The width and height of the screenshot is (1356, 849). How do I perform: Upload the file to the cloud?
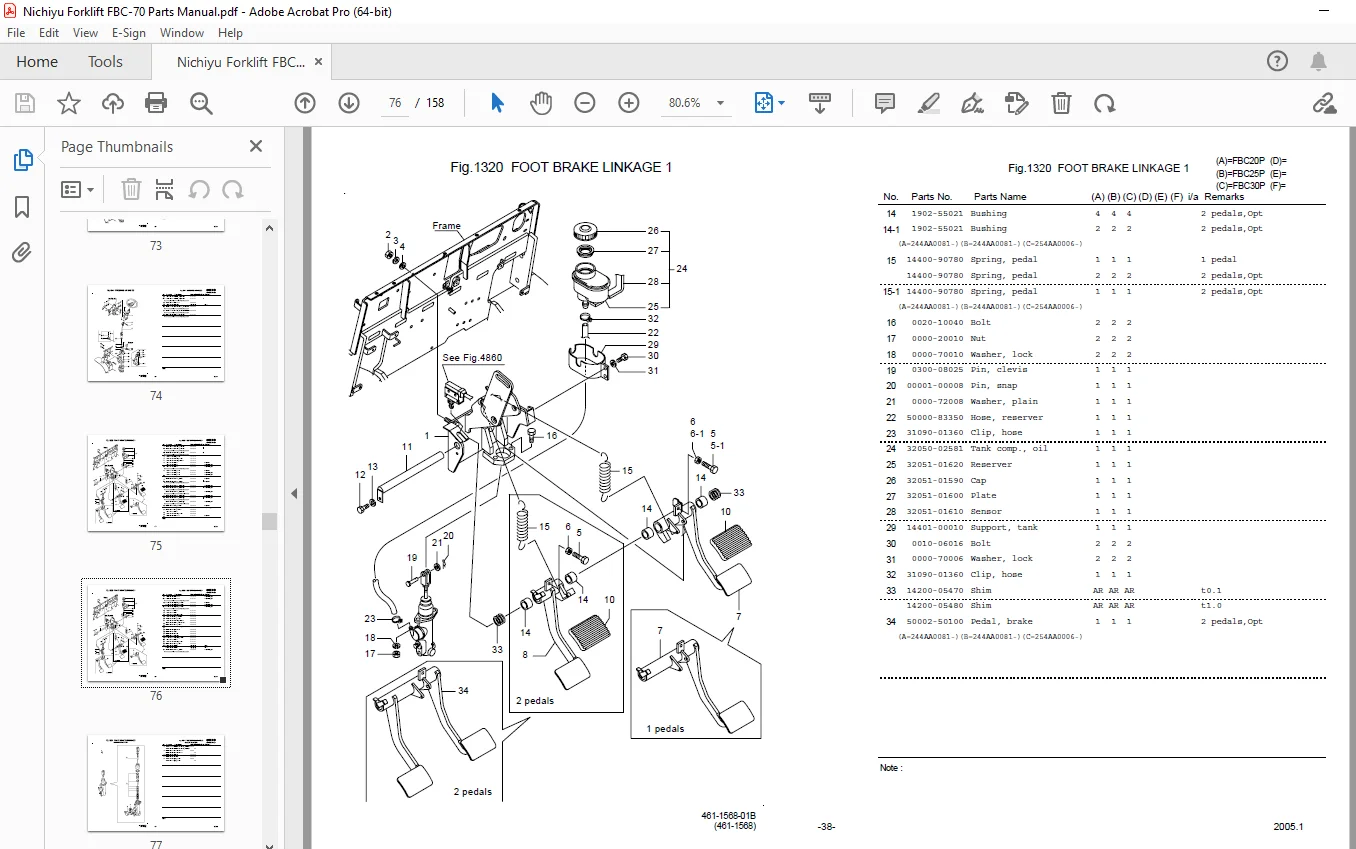click(x=113, y=103)
